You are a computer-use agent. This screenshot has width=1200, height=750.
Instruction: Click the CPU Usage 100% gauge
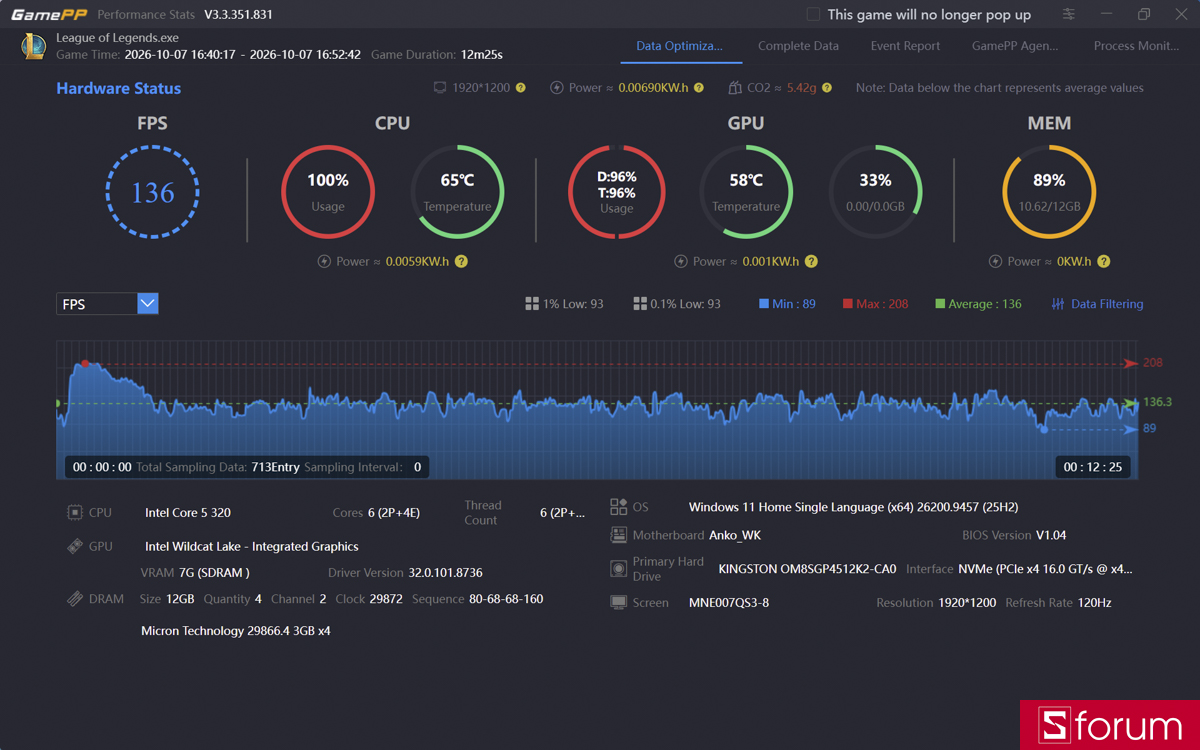pos(328,192)
